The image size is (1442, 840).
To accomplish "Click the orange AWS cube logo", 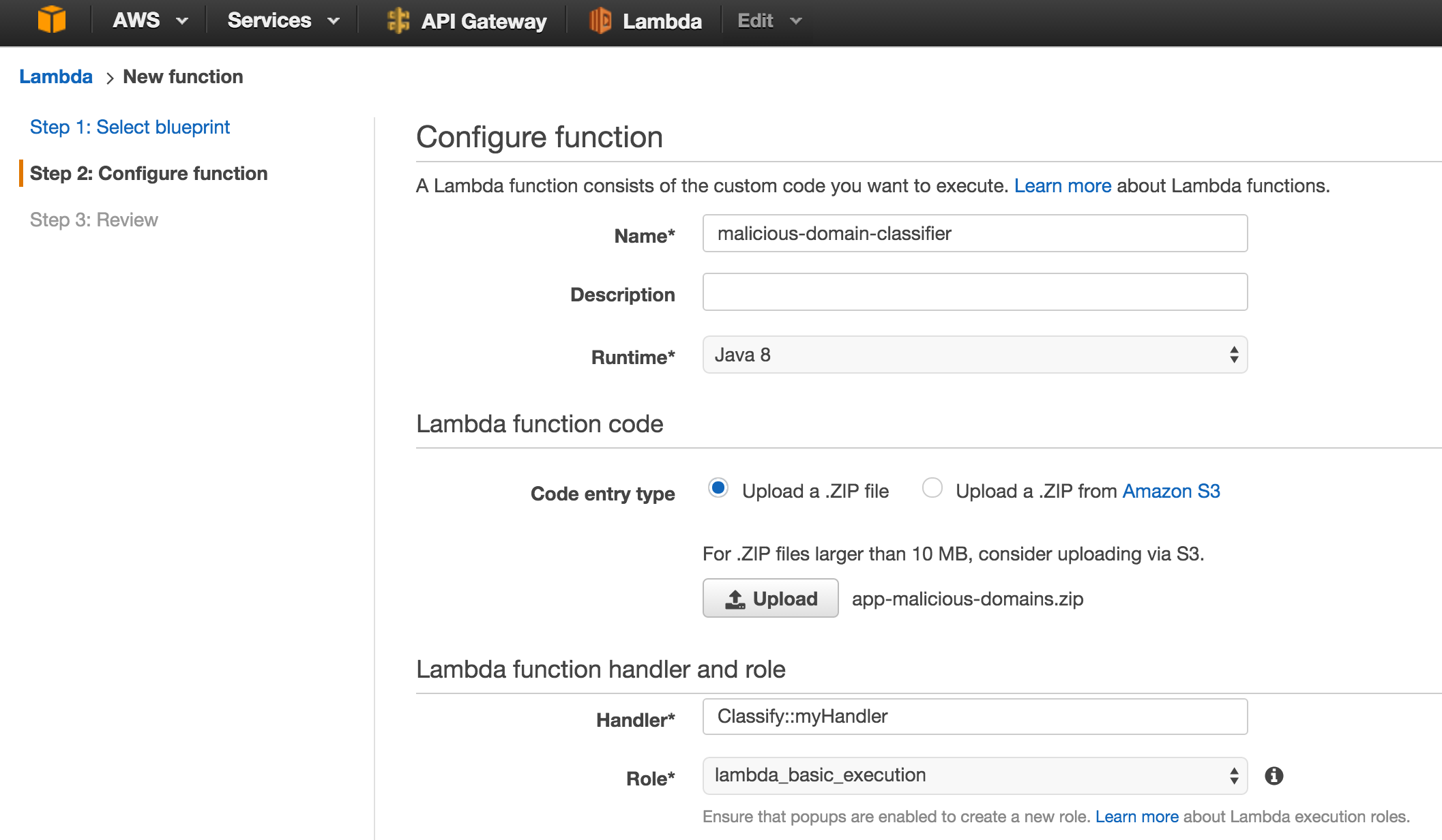I will (51, 20).
